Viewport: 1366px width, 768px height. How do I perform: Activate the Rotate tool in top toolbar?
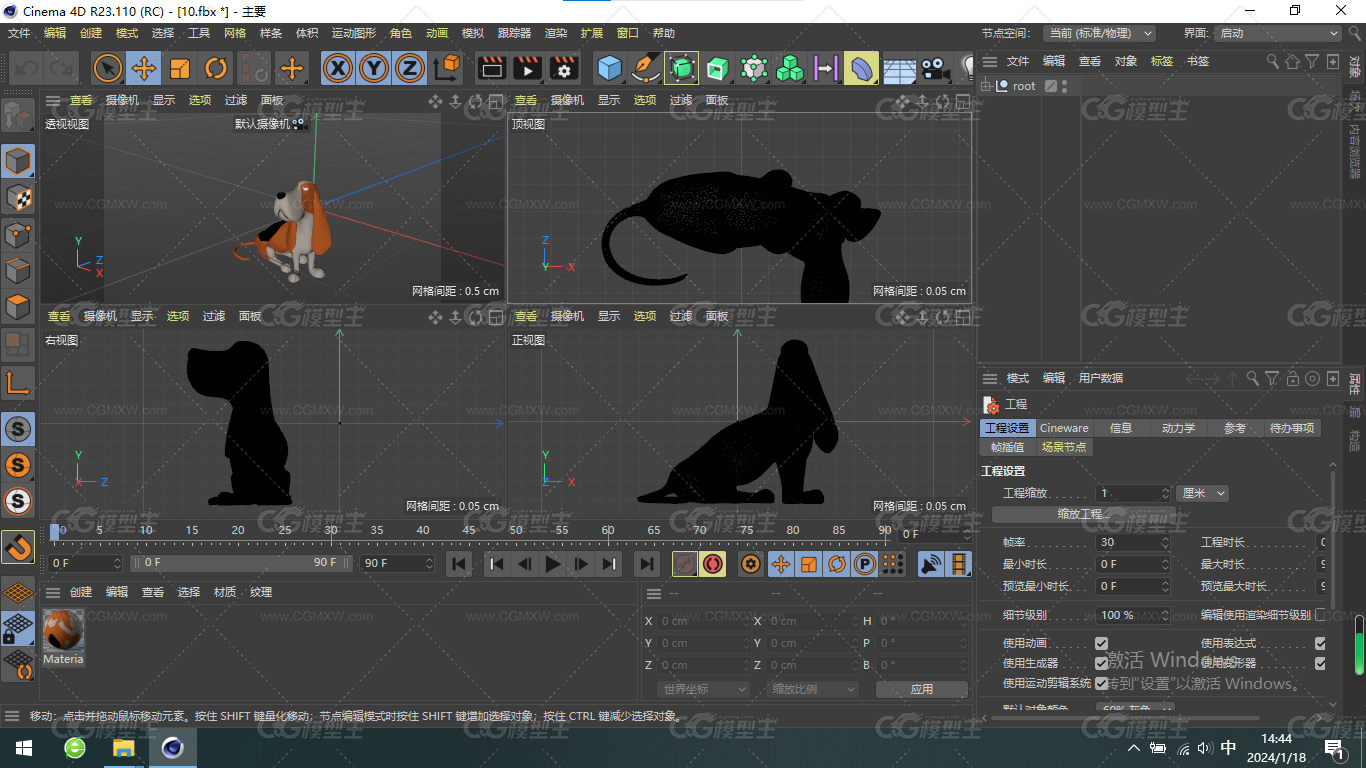point(216,68)
